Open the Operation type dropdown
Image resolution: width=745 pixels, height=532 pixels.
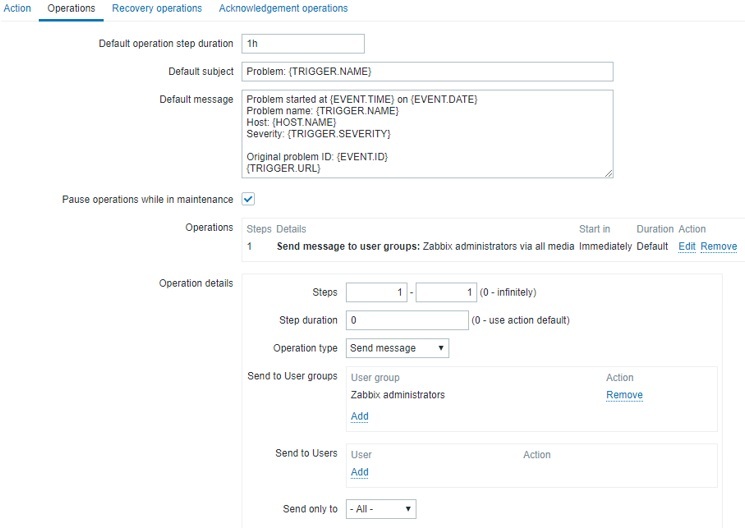coord(397,348)
